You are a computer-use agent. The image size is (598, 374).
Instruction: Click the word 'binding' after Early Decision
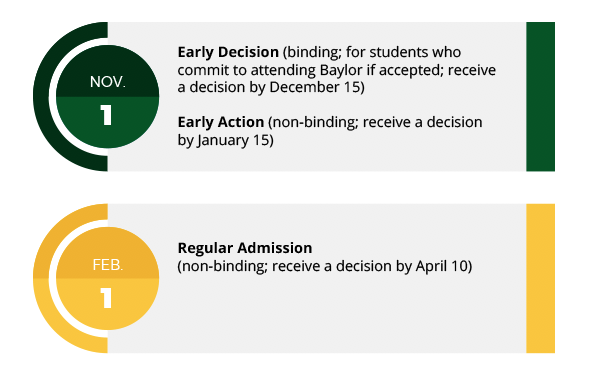(312, 52)
